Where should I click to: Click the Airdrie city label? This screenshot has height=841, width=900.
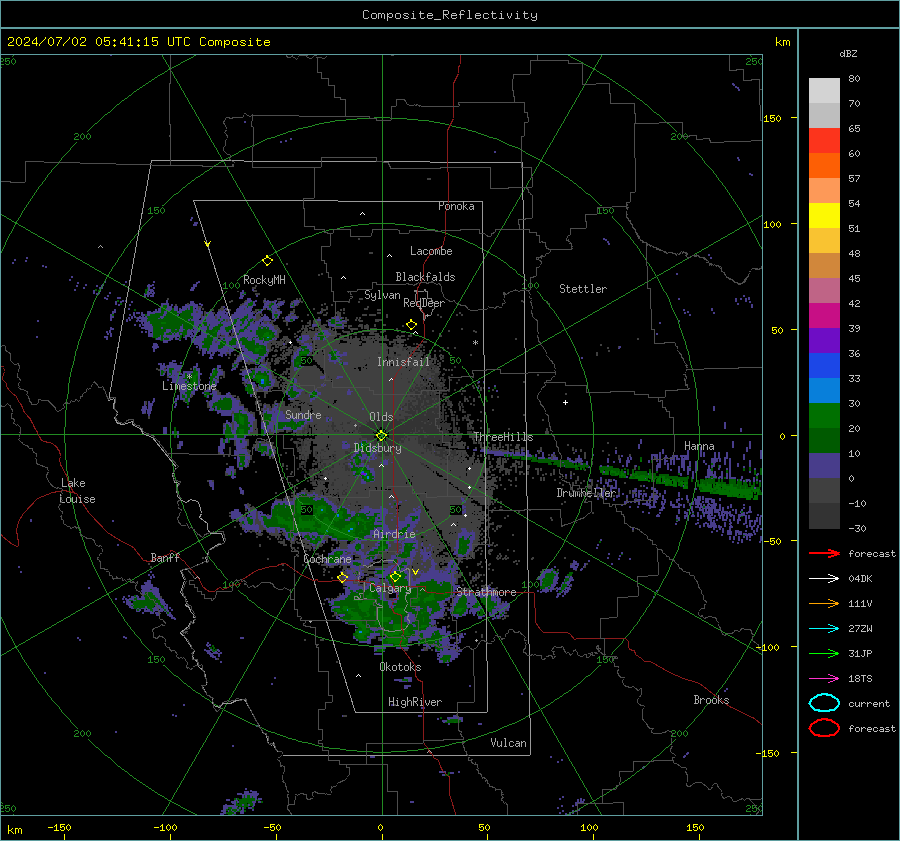[x=394, y=534]
